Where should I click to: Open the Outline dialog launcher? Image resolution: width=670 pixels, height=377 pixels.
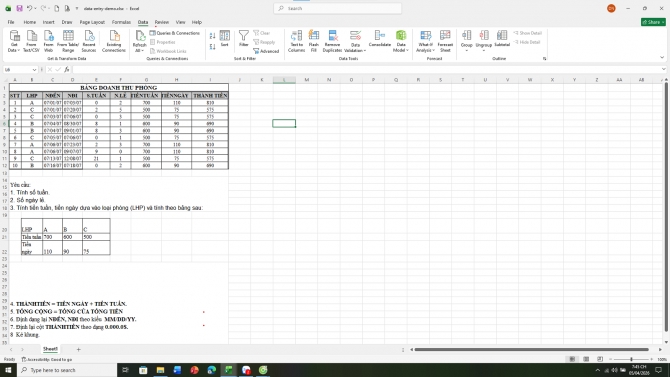click(x=544, y=59)
